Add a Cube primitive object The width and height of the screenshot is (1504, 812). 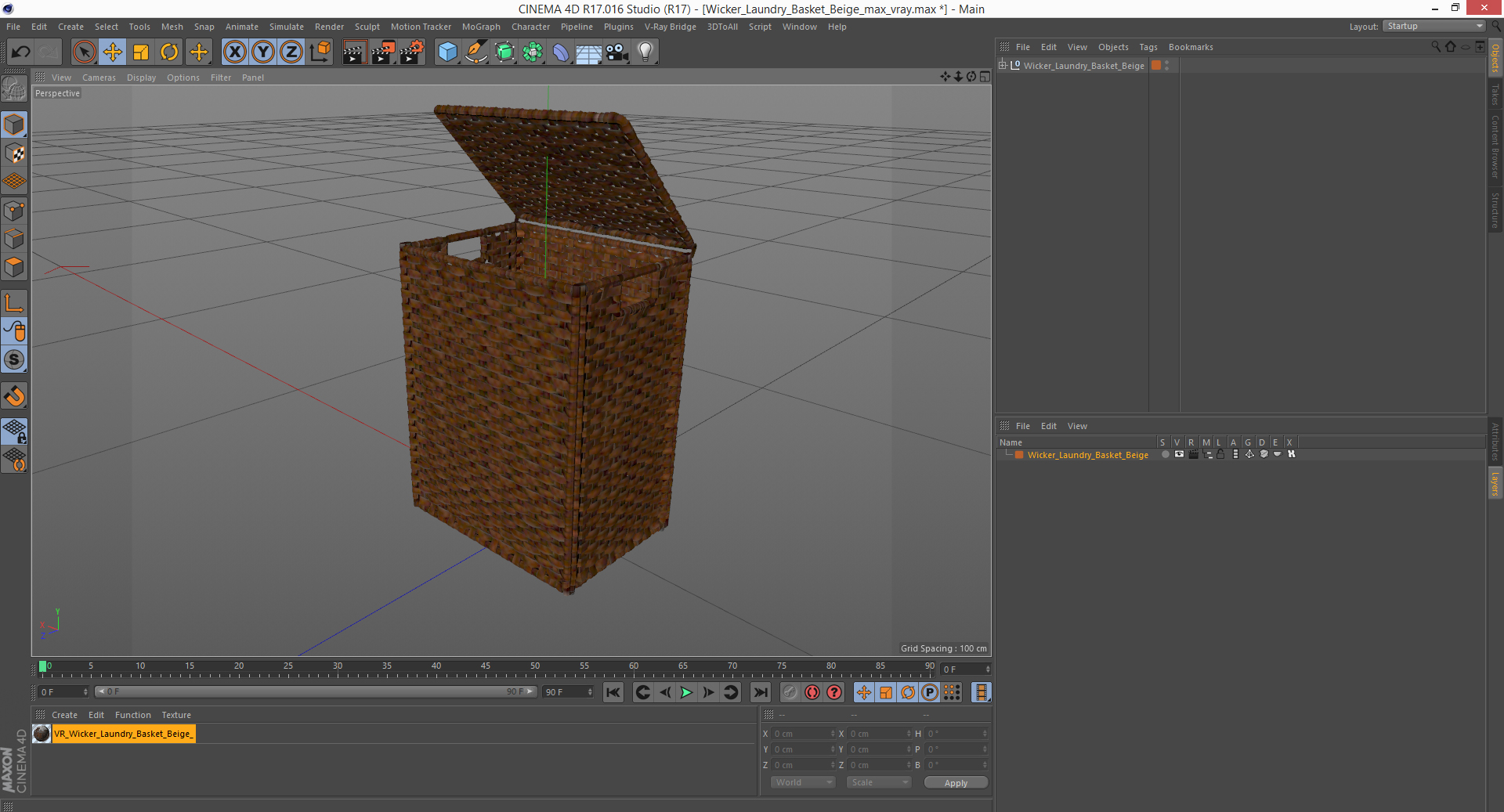(x=447, y=52)
